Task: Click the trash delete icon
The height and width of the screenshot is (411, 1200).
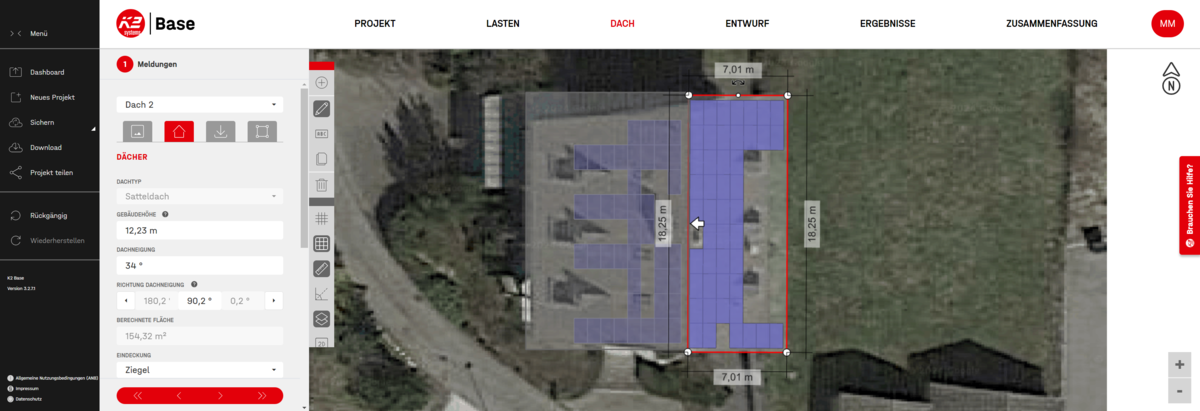Action: click(322, 184)
